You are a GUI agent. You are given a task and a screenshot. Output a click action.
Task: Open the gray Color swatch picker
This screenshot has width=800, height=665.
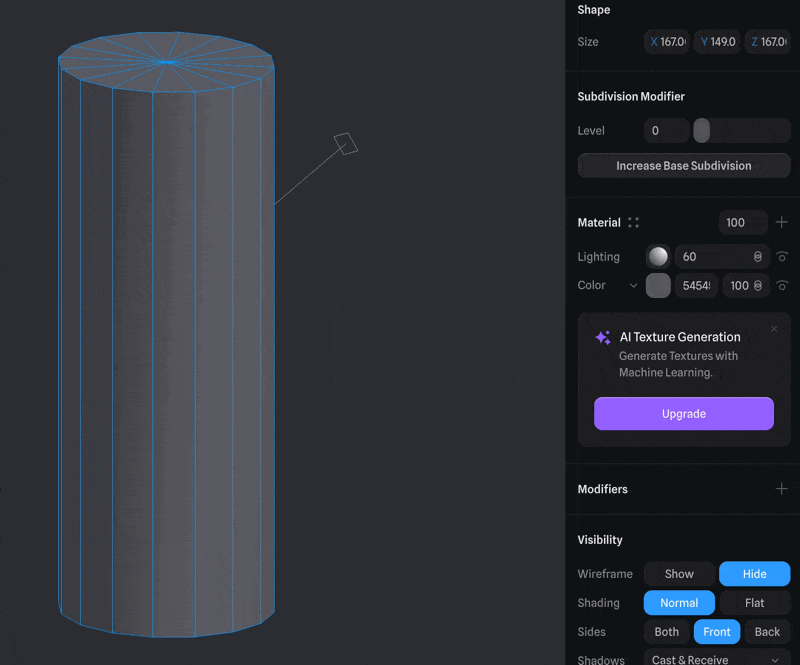(658, 286)
